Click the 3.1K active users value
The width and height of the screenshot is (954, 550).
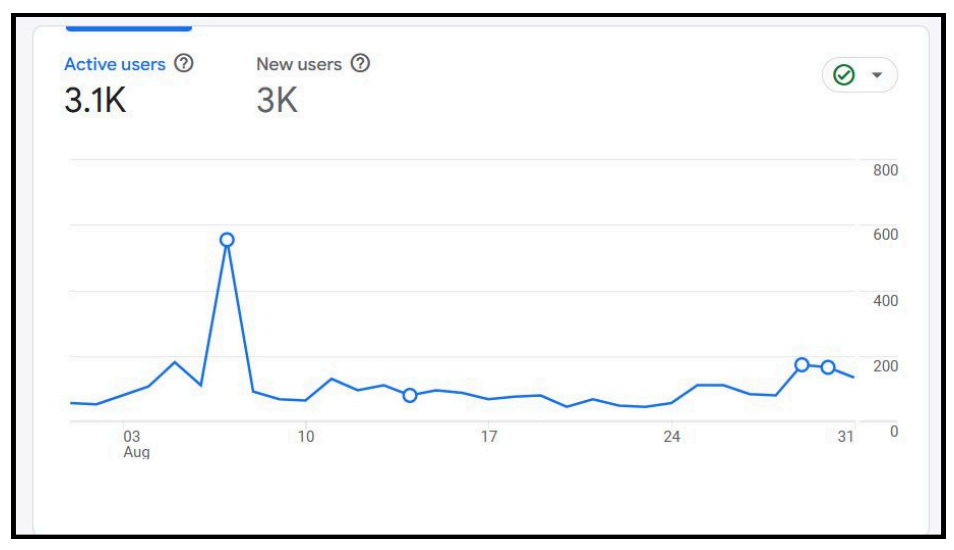(96, 100)
